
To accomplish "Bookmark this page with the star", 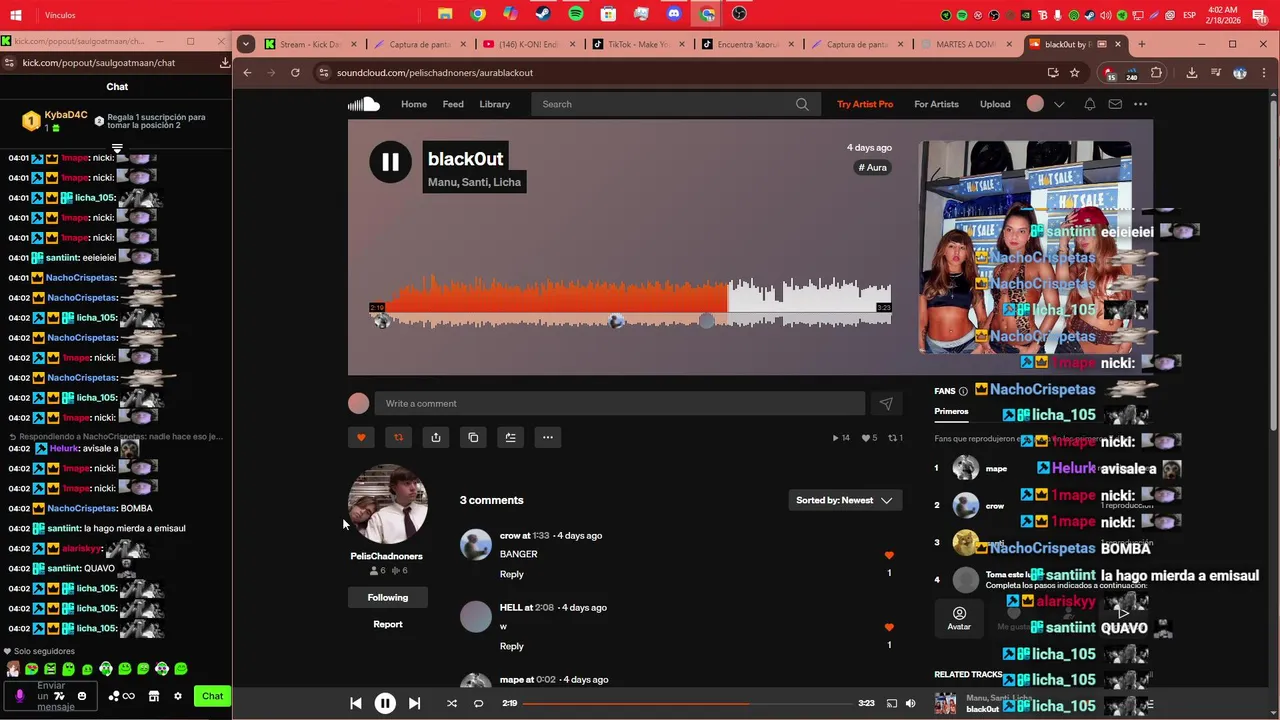I will (x=1074, y=72).
